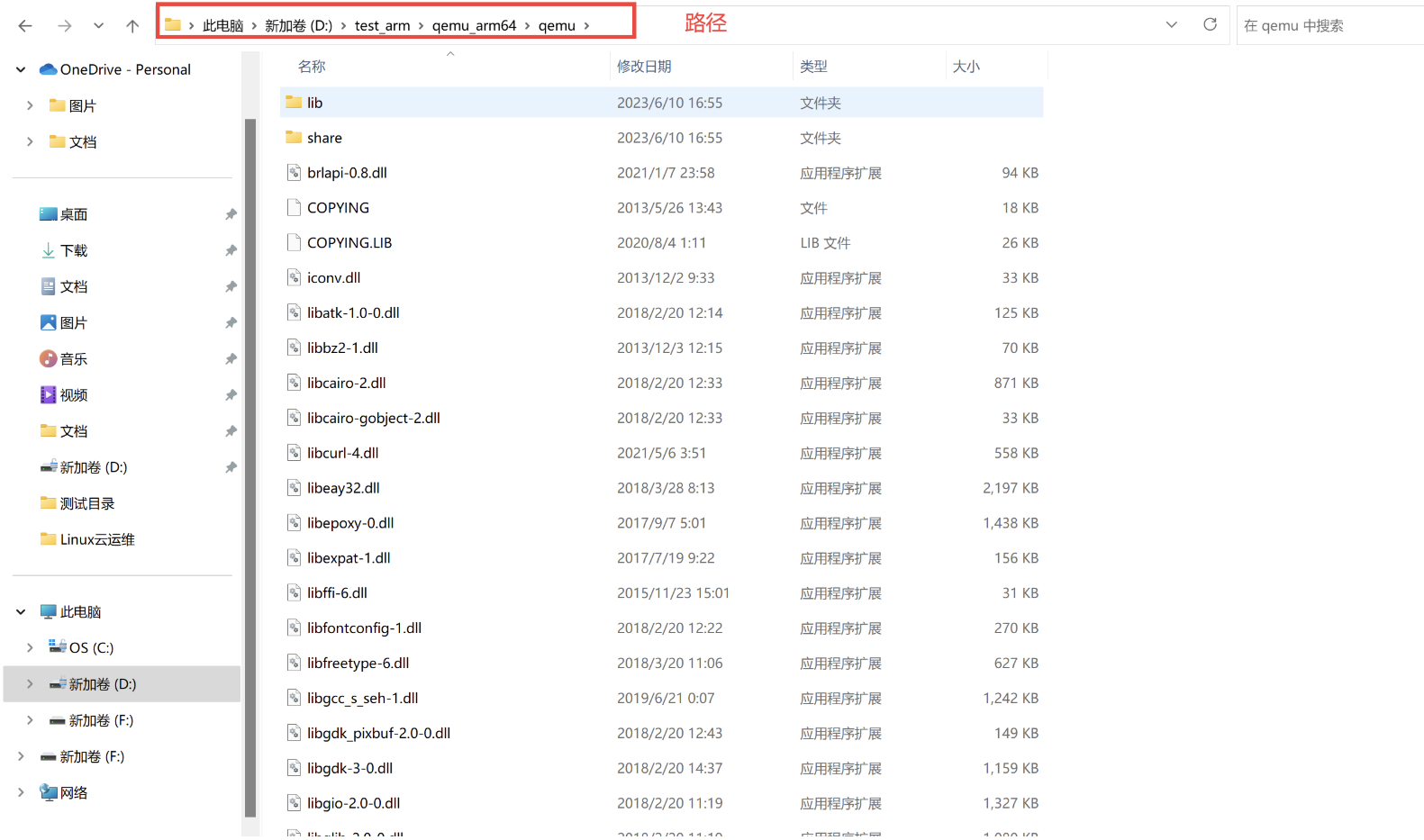Select libepoxy-0.dll file name

pyautogui.click(x=350, y=523)
